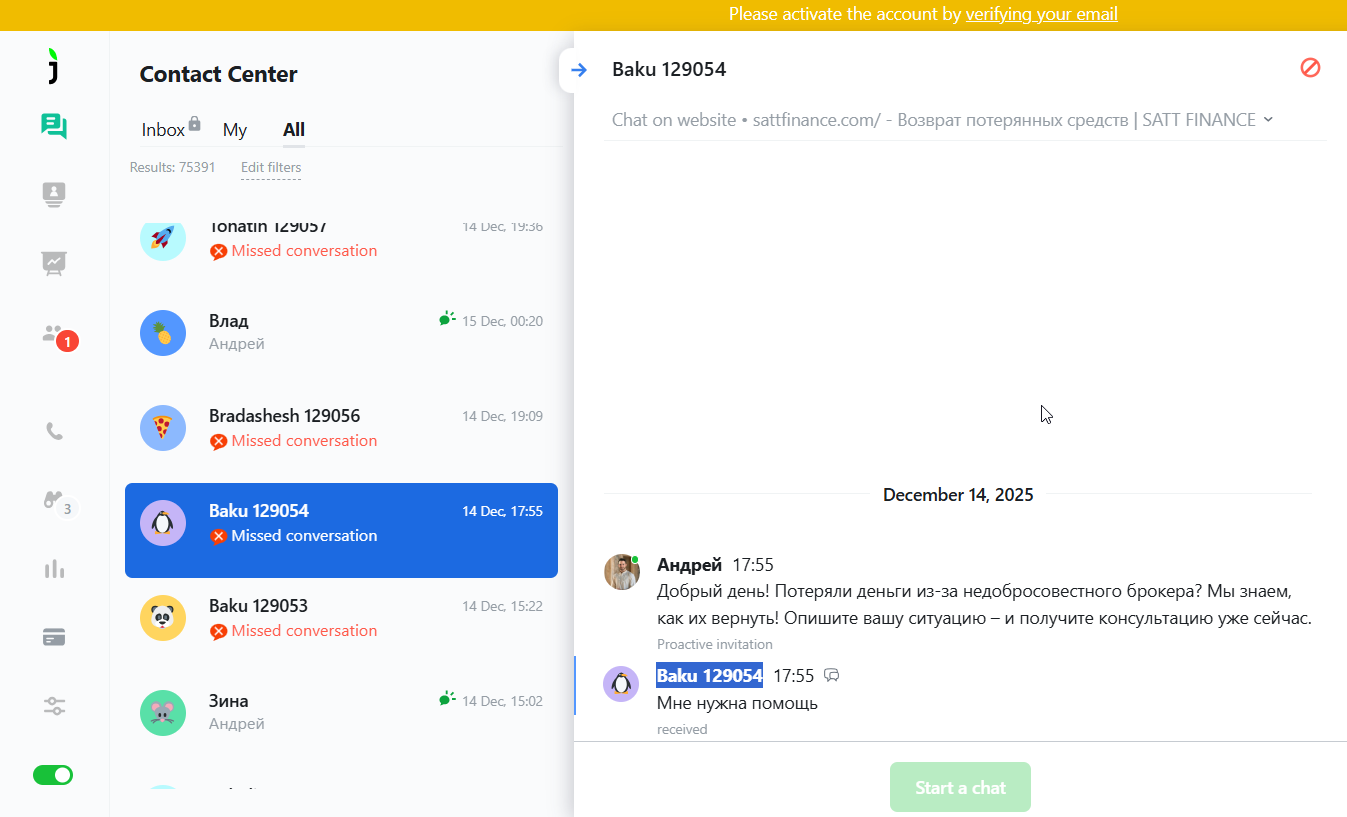Click the Андрей sender name in chat
1347x817 pixels.
coord(689,565)
